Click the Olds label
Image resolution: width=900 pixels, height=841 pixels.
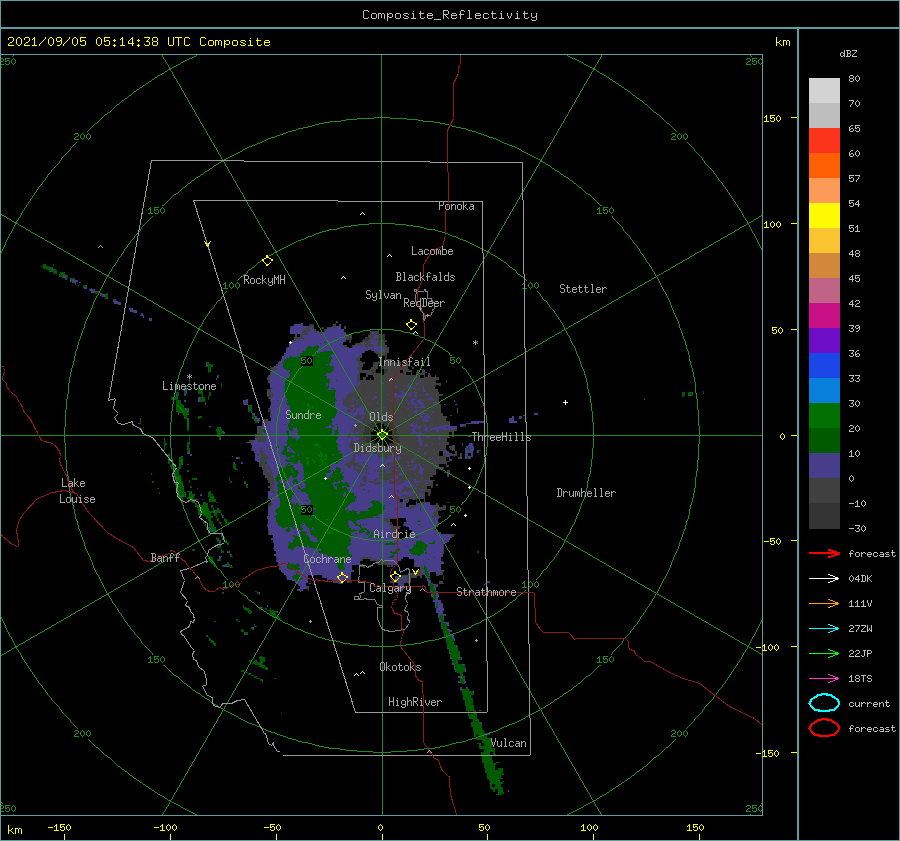[381, 417]
